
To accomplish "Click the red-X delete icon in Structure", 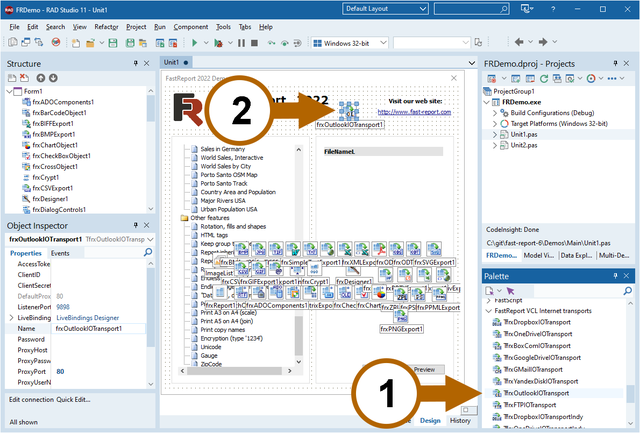I will [24, 78].
